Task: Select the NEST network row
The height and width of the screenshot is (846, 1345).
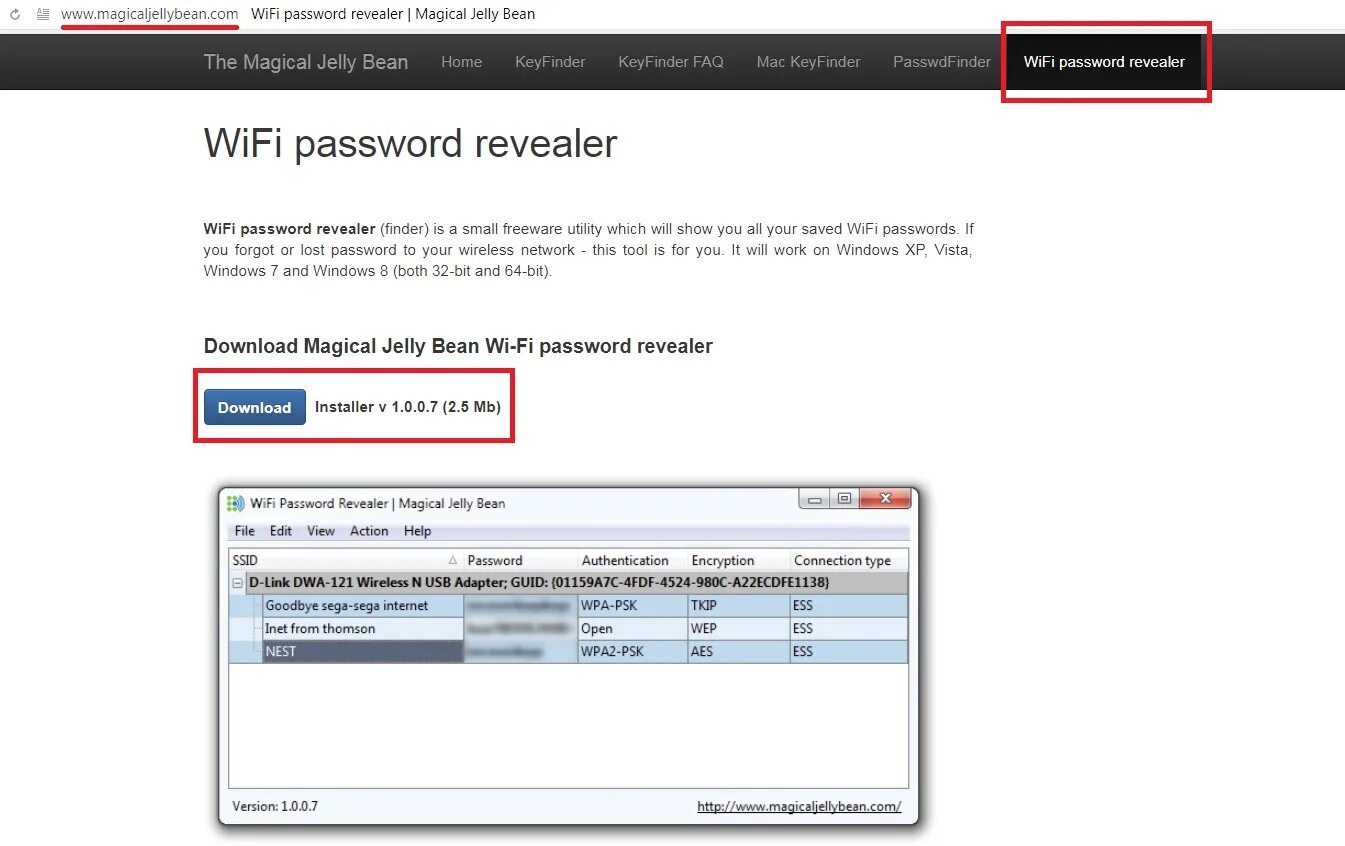Action: 569,652
